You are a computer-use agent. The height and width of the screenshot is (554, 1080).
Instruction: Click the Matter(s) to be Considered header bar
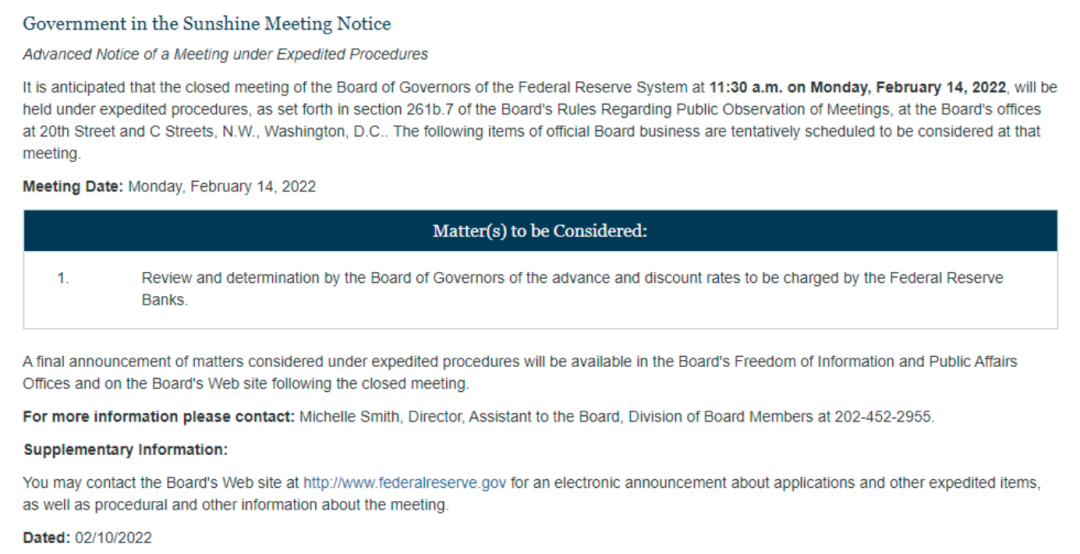(x=540, y=231)
